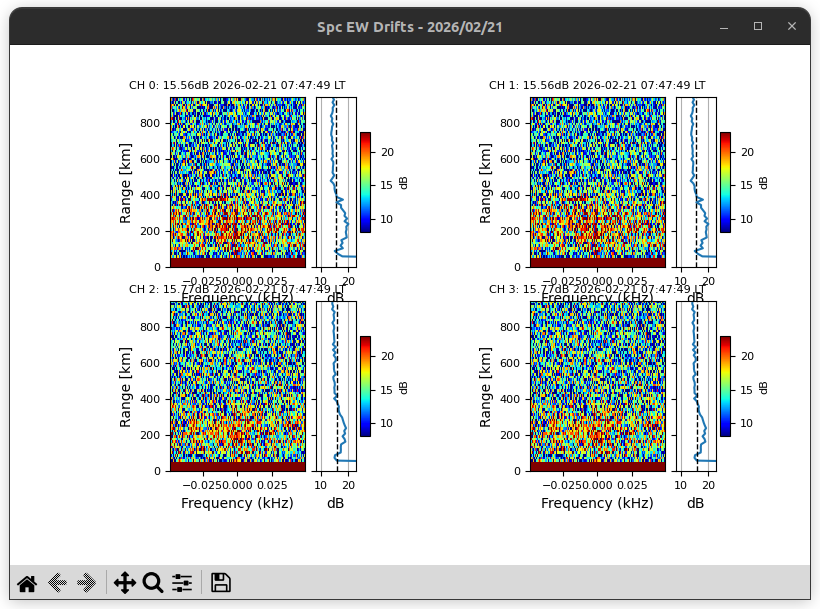Activate the Zoom magnifier tool
This screenshot has height=609, width=820.
(x=153, y=582)
